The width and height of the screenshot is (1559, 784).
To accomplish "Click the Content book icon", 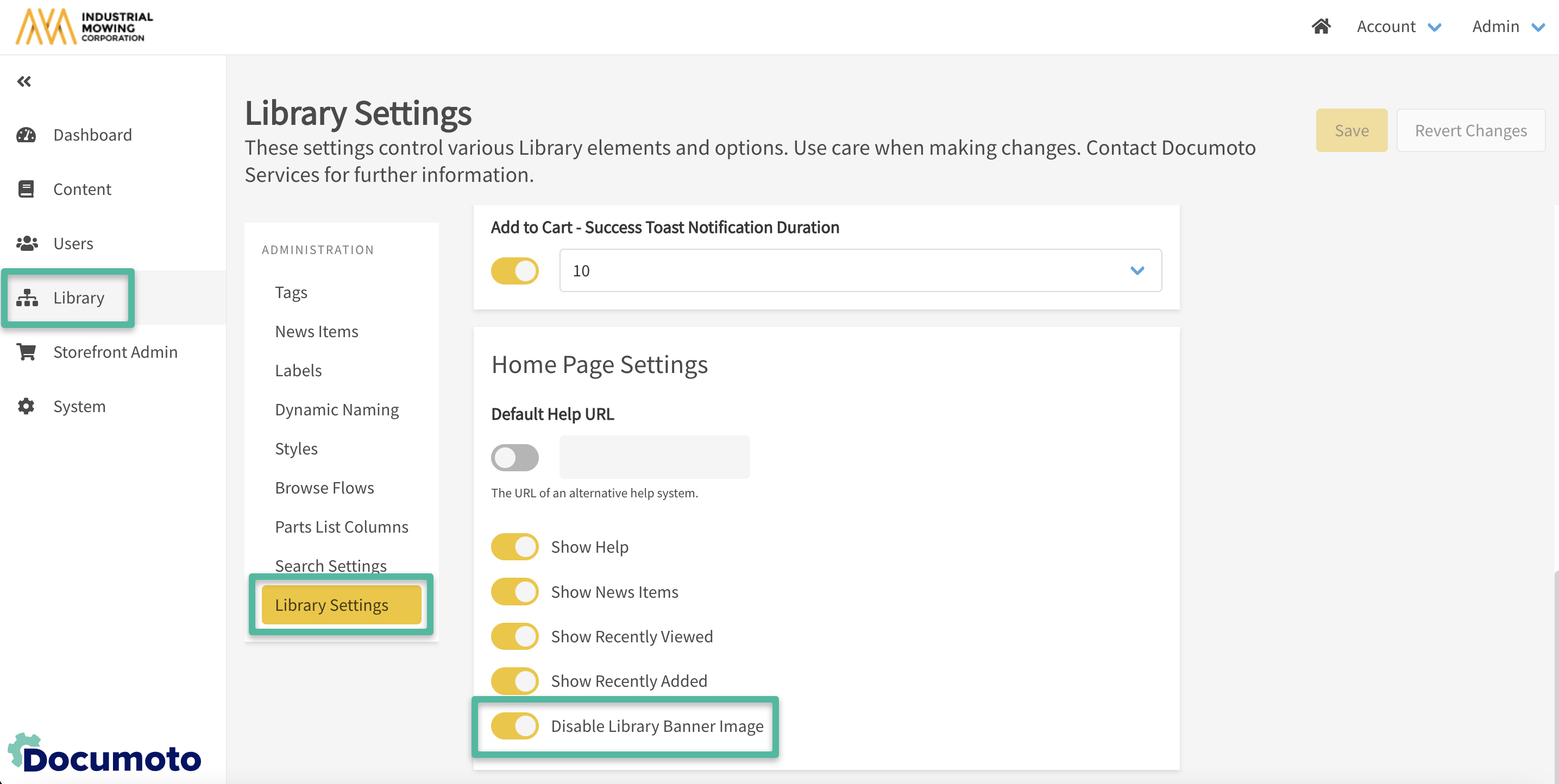I will tap(26, 189).
